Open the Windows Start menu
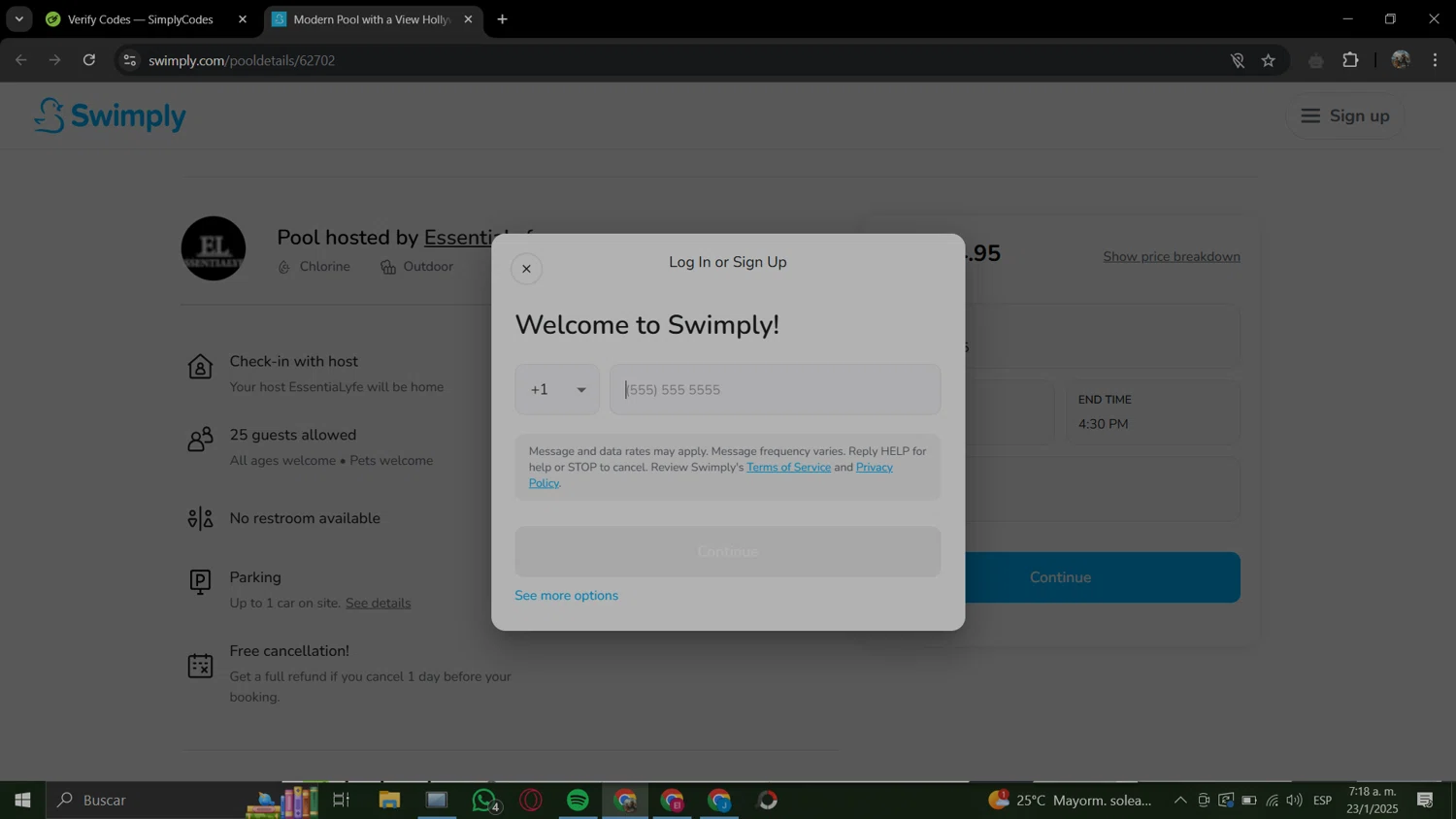 (x=22, y=800)
